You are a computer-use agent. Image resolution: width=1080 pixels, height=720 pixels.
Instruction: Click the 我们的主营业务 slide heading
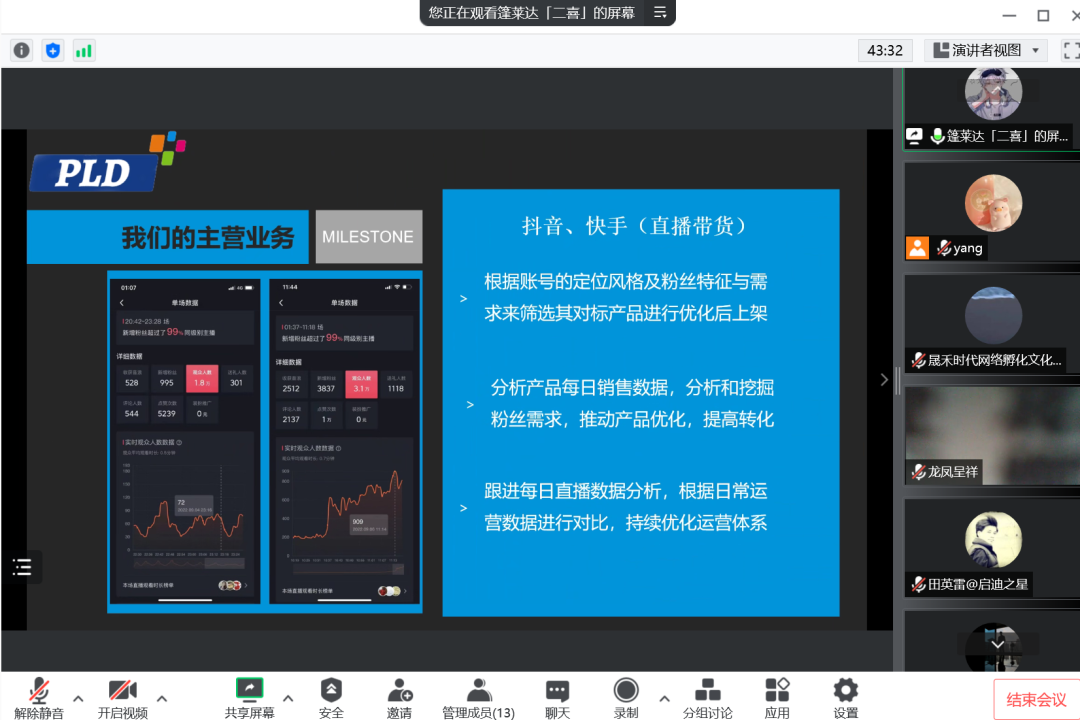(x=208, y=238)
